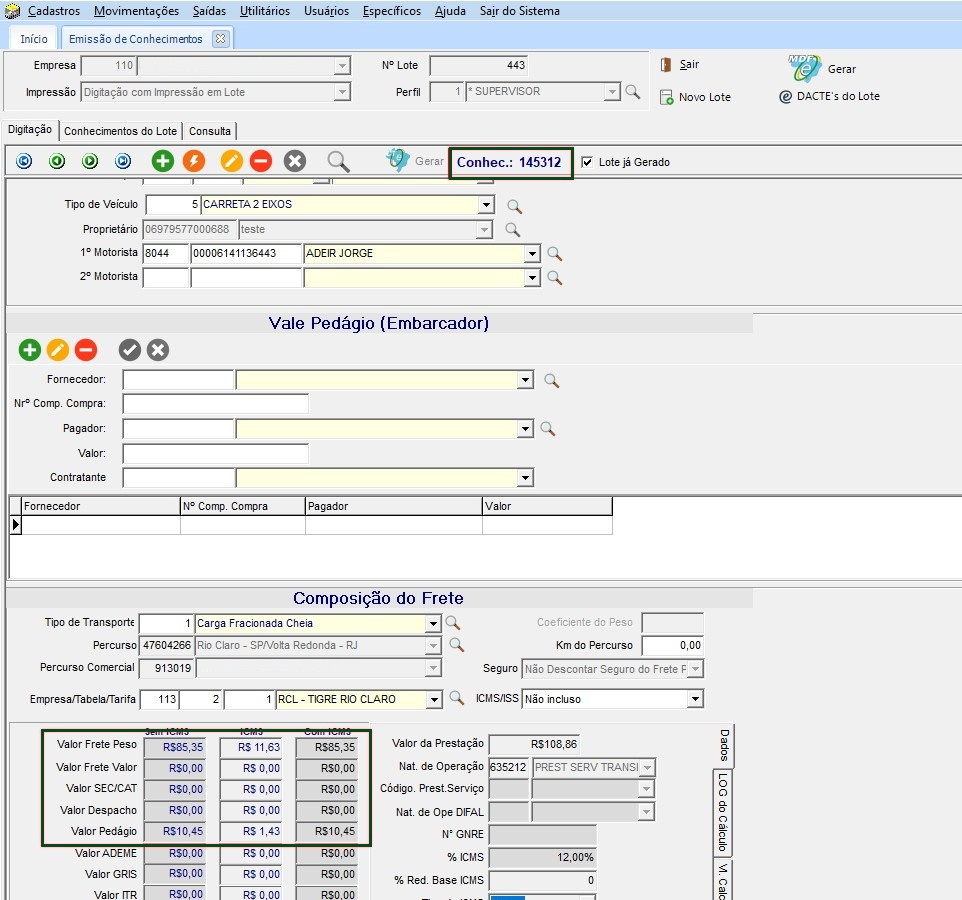Close the Emissão de Conhecimentos tab
962x900 pixels.
click(x=221, y=39)
